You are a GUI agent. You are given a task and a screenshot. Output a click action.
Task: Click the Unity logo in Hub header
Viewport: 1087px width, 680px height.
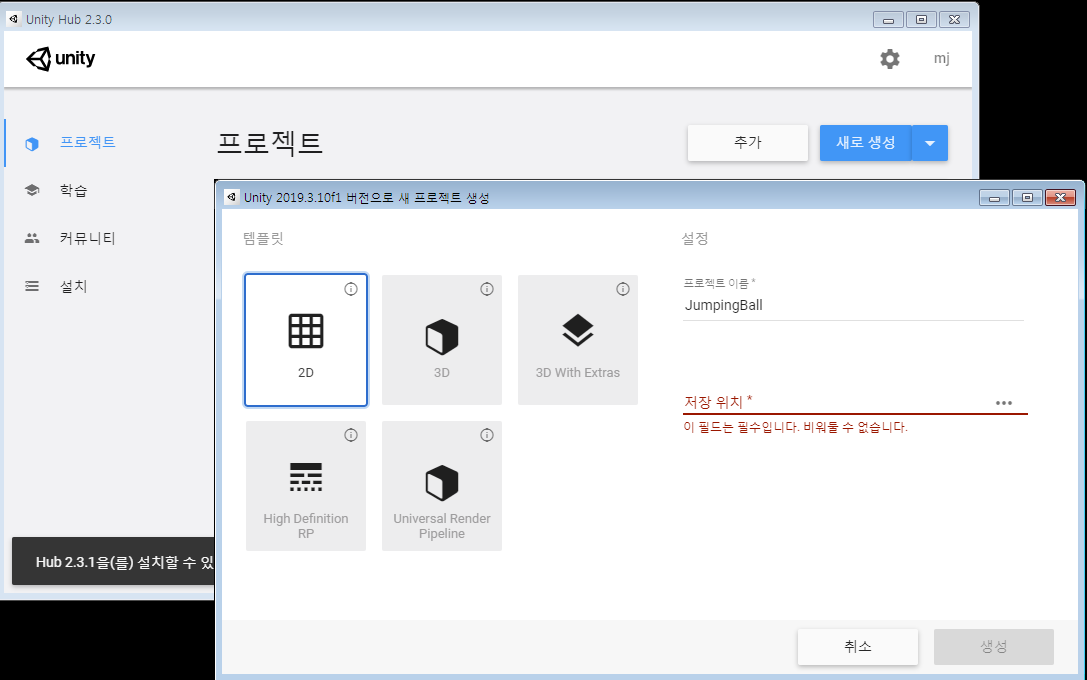point(60,59)
